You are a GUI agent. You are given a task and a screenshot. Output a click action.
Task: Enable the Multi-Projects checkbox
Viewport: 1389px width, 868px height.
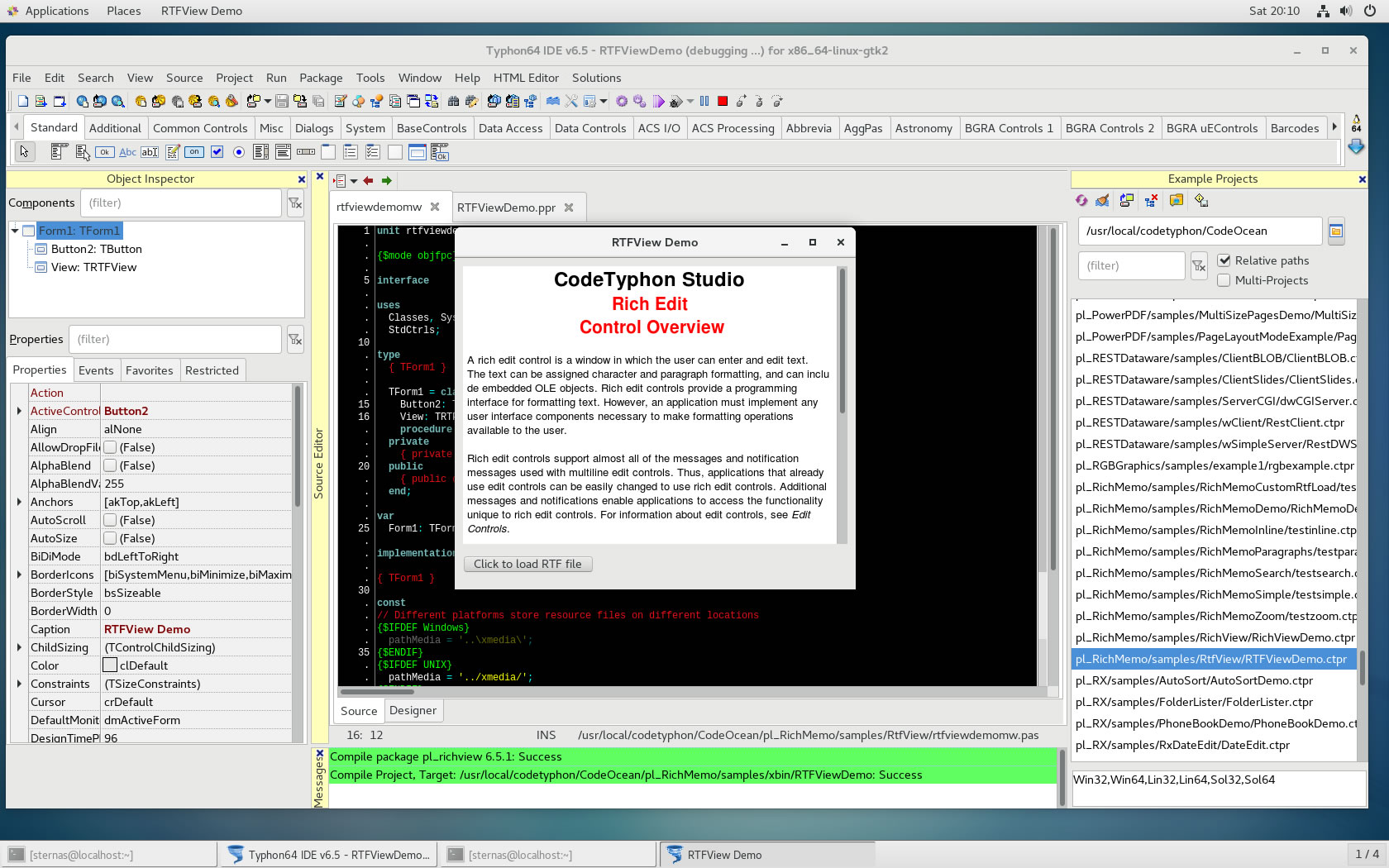click(1224, 280)
